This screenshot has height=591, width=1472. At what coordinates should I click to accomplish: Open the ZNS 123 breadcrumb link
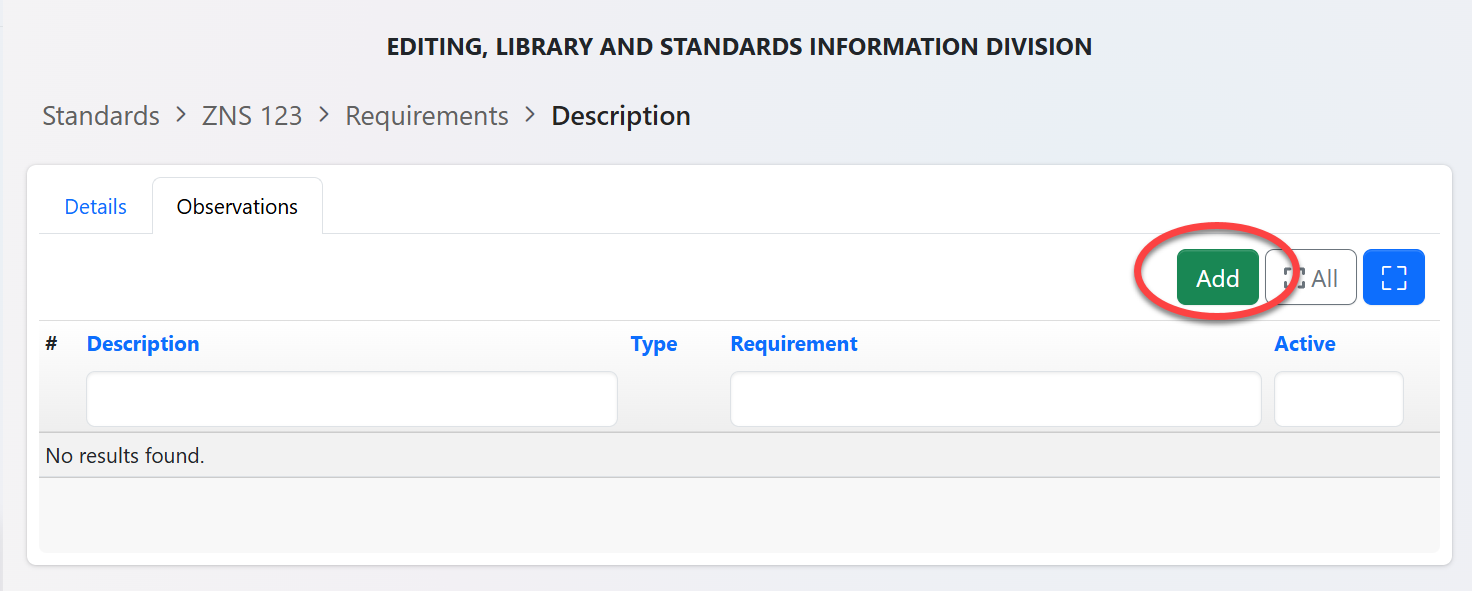pos(252,116)
